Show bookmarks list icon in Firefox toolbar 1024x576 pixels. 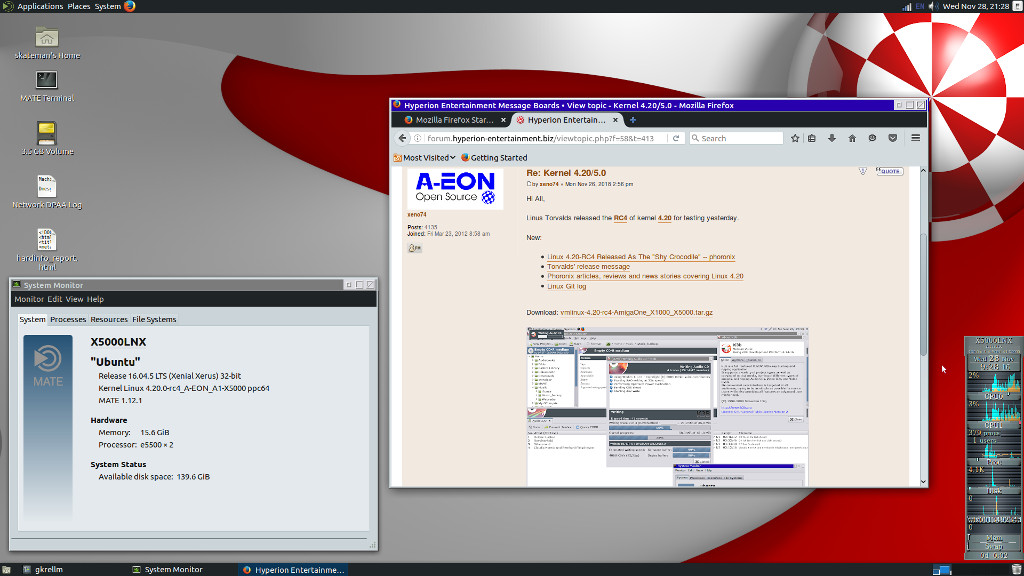[812, 138]
